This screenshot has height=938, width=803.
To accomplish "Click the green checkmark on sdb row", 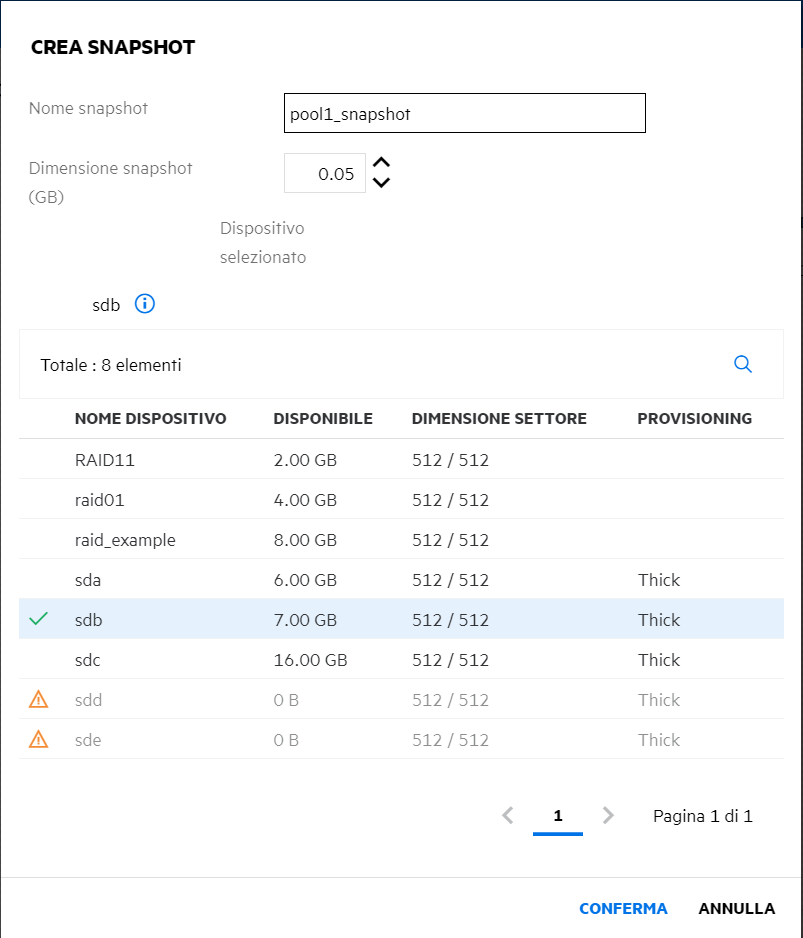I will tap(39, 619).
